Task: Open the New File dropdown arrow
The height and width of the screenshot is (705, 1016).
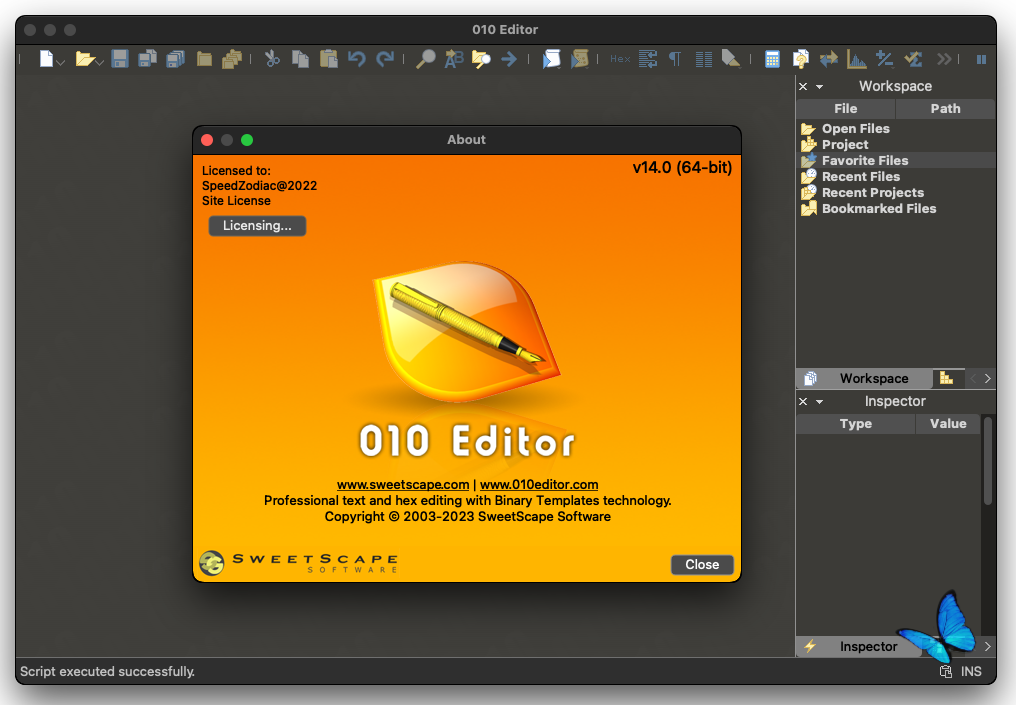Action: (61, 62)
